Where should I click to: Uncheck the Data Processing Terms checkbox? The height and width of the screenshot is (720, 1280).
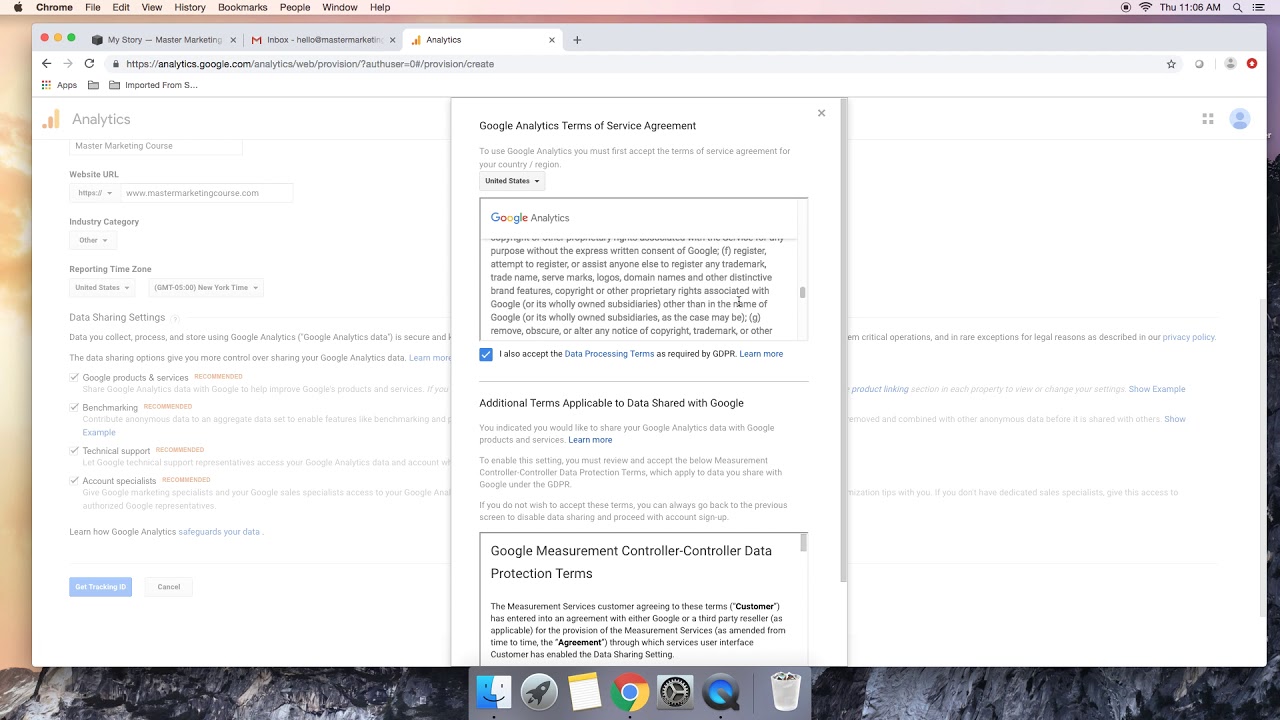click(x=486, y=354)
